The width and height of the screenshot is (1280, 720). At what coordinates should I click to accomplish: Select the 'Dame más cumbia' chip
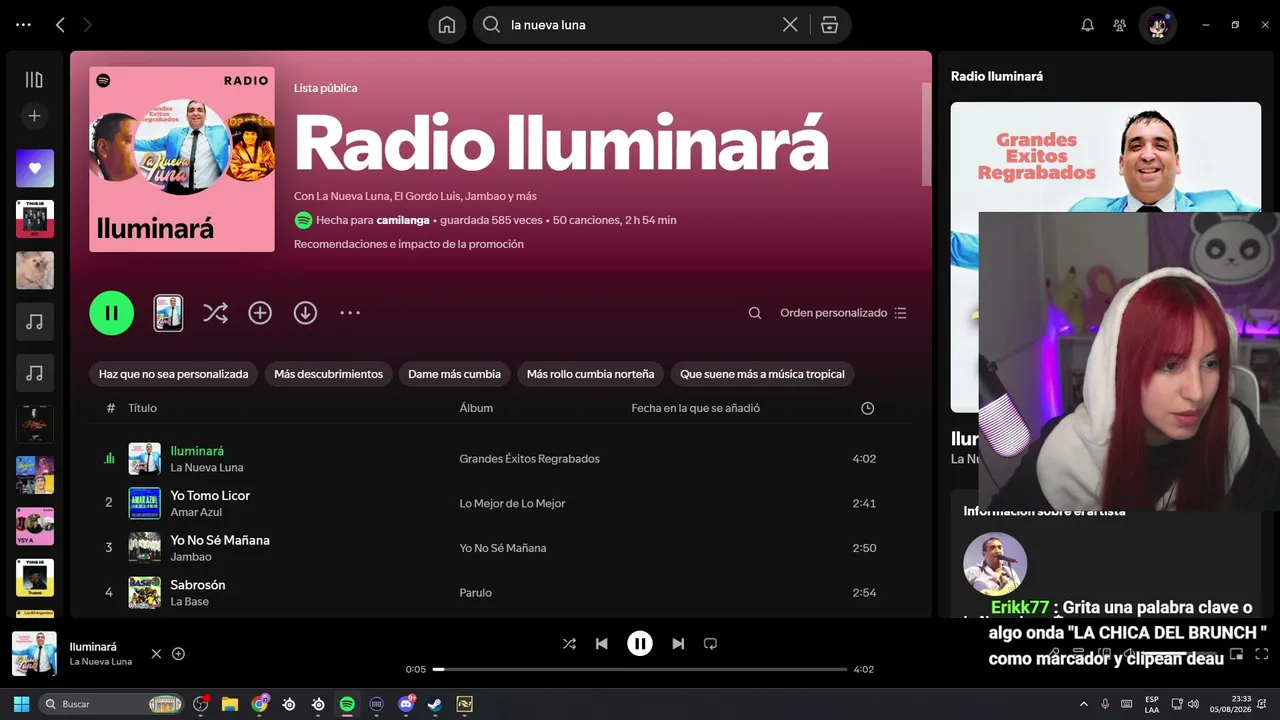pyautogui.click(x=455, y=374)
